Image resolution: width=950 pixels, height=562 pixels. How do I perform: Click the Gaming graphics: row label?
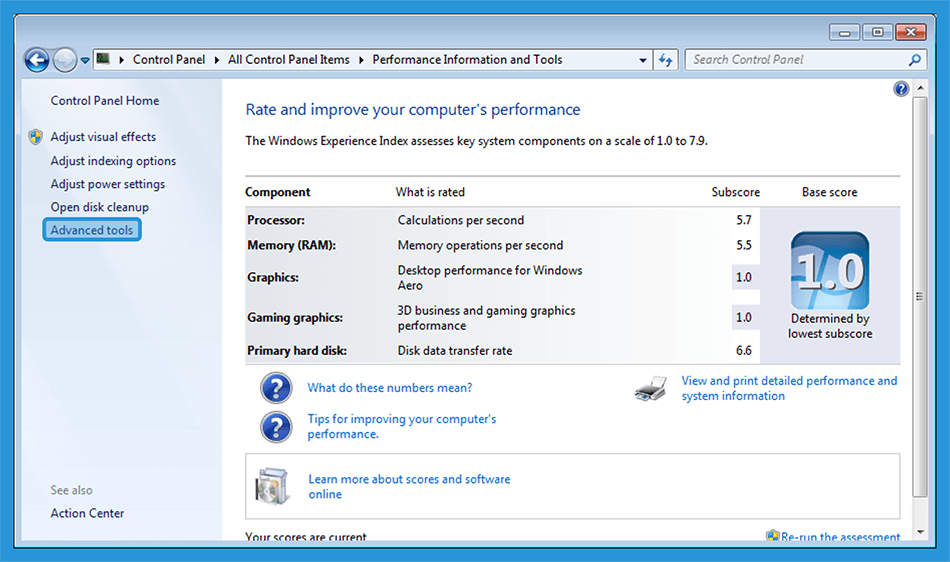click(x=294, y=317)
